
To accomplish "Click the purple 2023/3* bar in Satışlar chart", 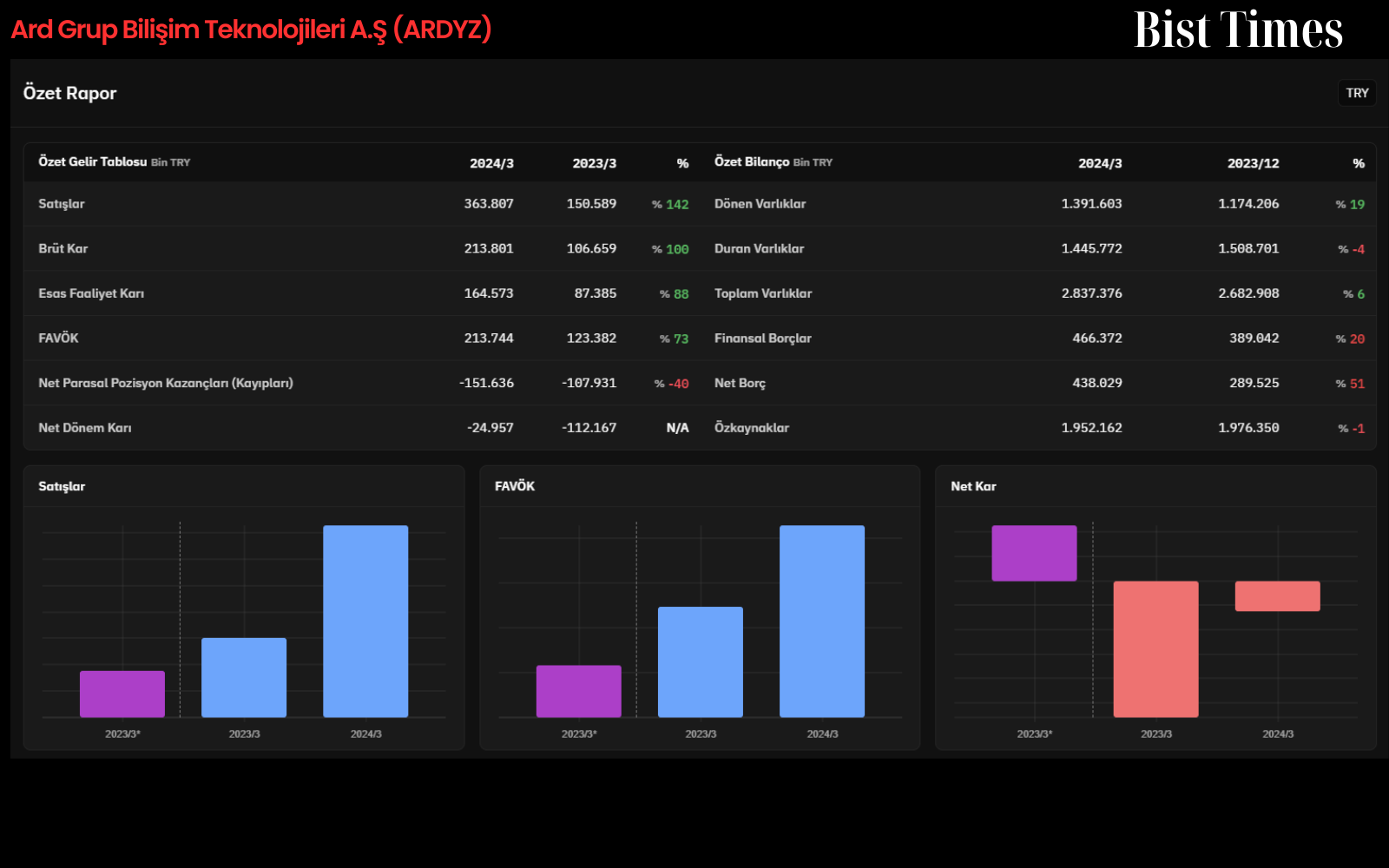I will [x=122, y=694].
